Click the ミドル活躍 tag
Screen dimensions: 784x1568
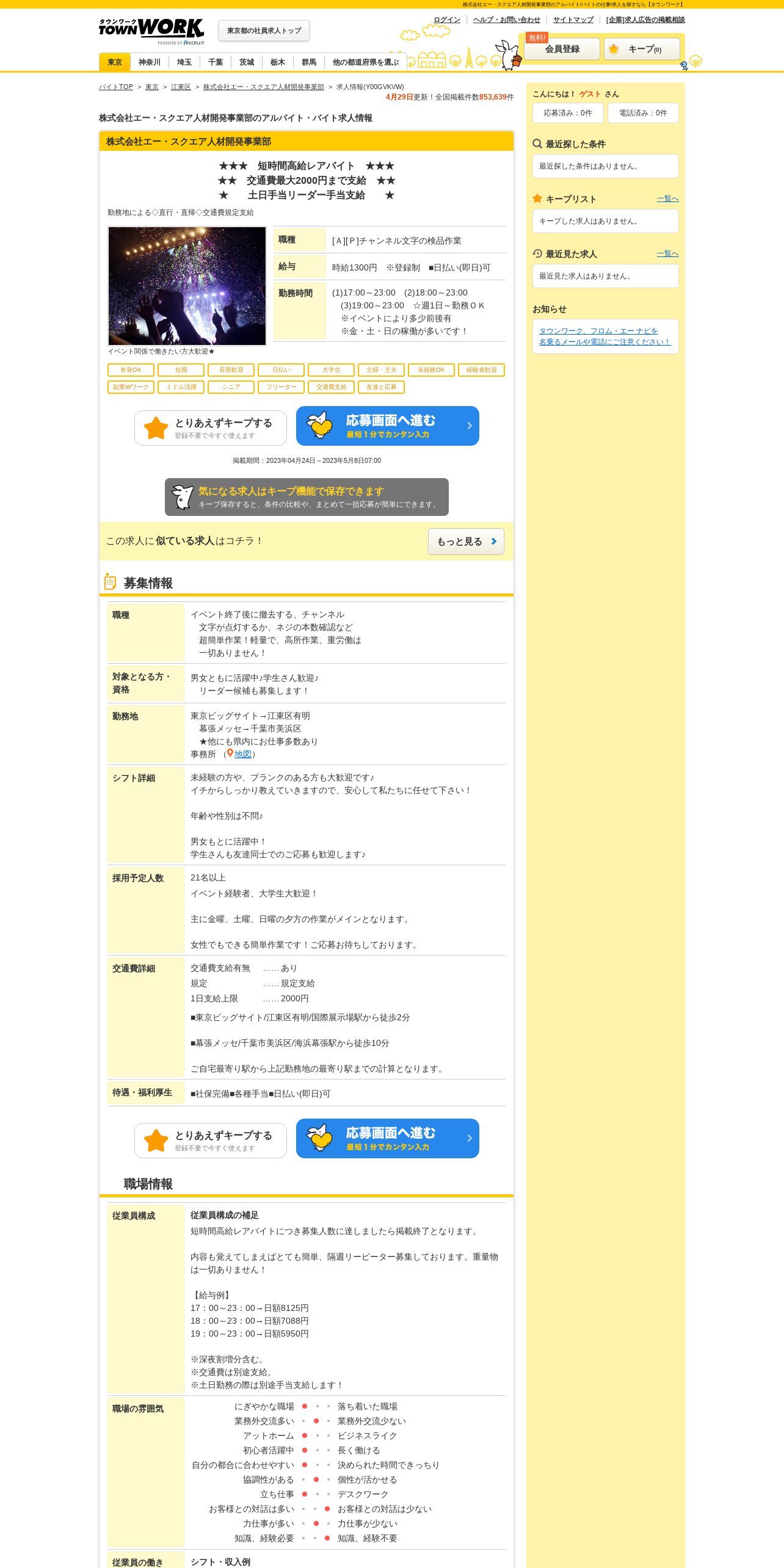pyautogui.click(x=181, y=387)
